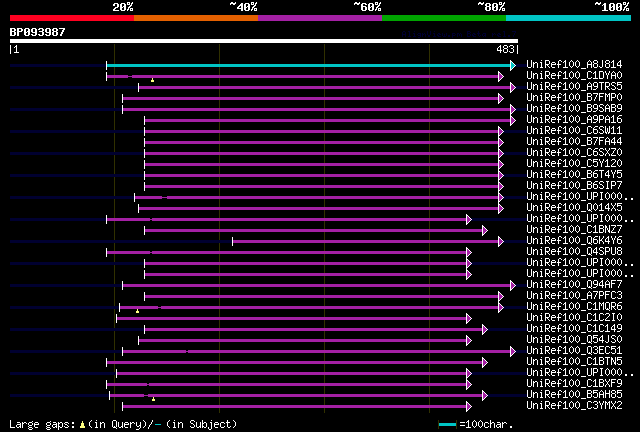The image size is (640, 432).
Task: Click the green ~80% identity legend segment
Action: 444,18
